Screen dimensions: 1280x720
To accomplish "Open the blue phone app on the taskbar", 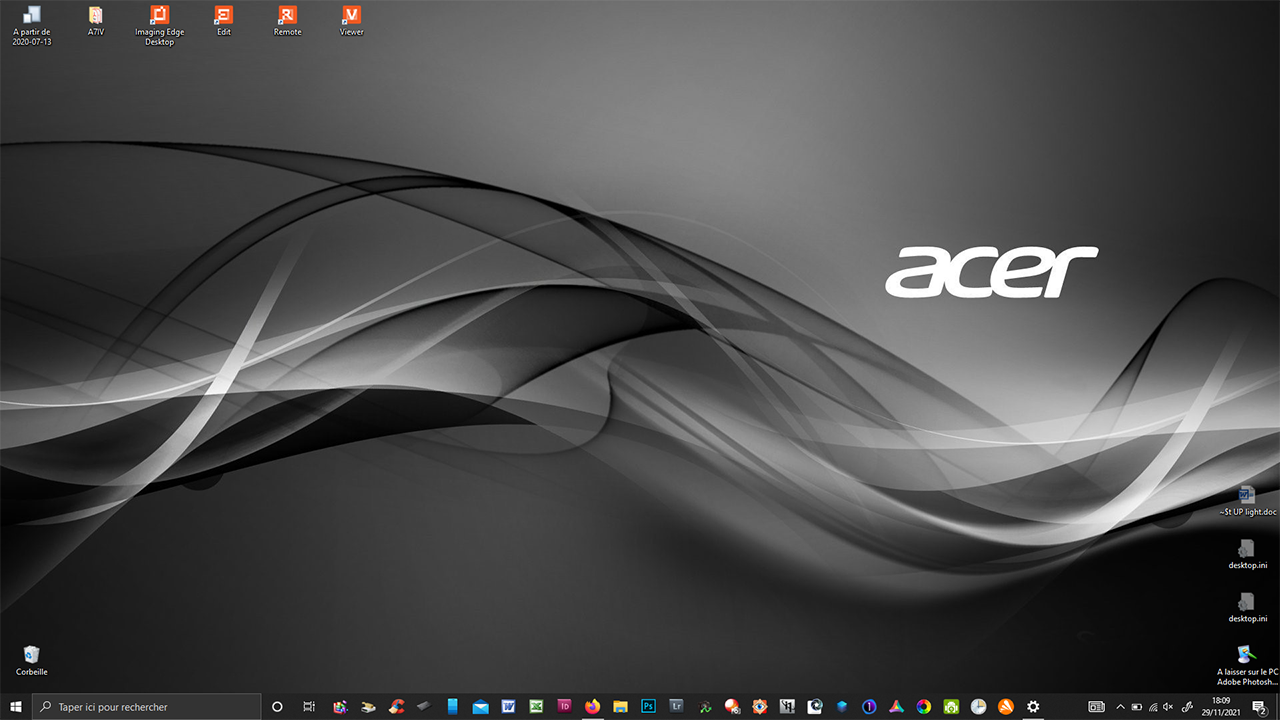I will tap(453, 707).
